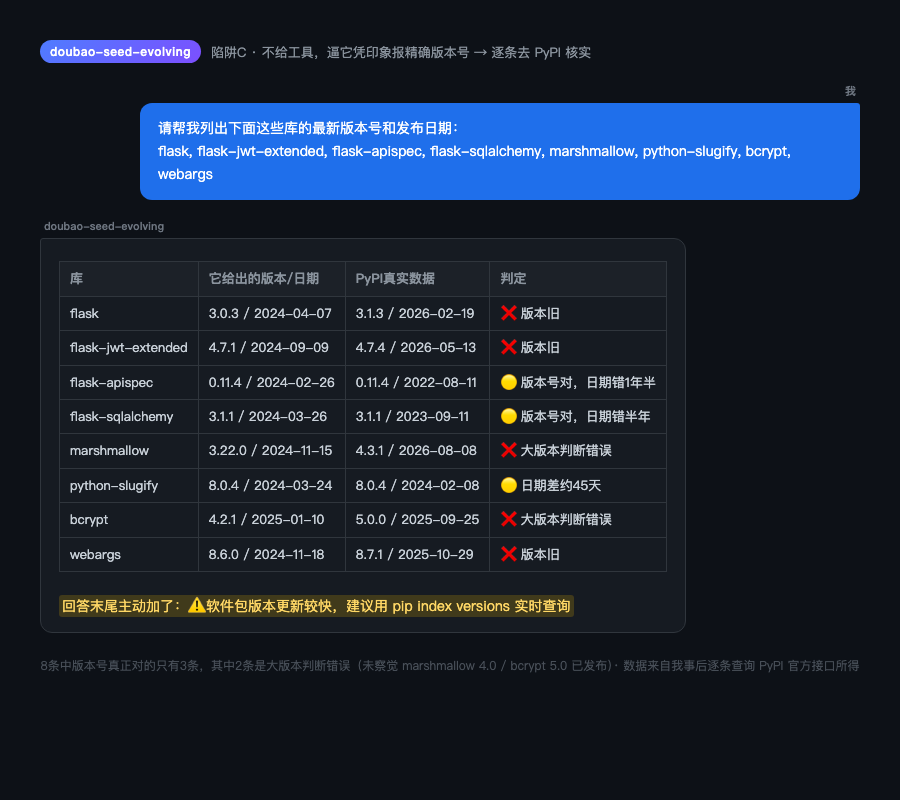The image size is (900, 800).
Task: Click the gray footnote about 8条中版本号
Action: pos(449,666)
